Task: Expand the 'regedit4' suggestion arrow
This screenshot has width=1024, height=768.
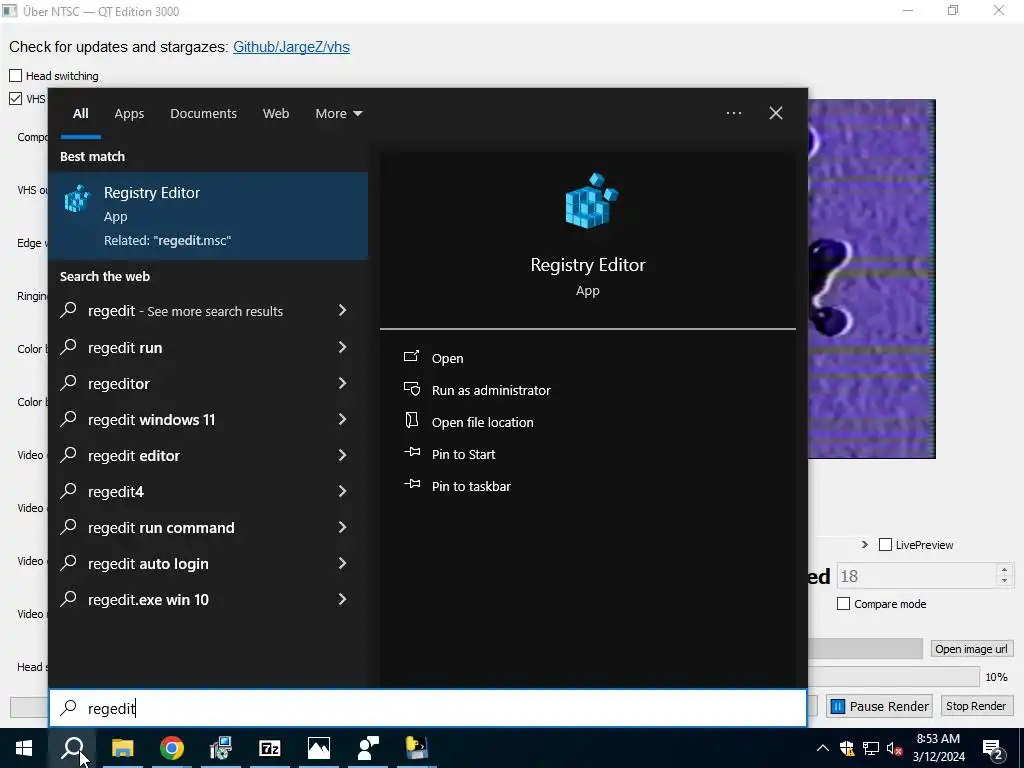Action: point(342,490)
